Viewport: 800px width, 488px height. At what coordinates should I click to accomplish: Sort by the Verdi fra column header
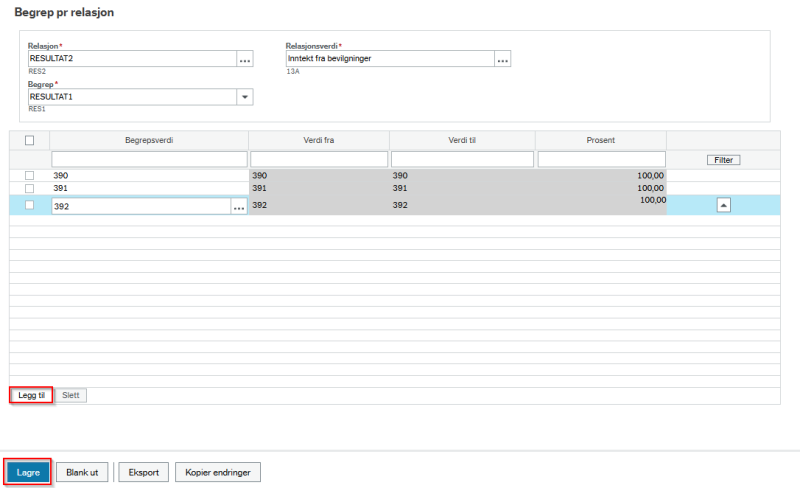point(319,140)
